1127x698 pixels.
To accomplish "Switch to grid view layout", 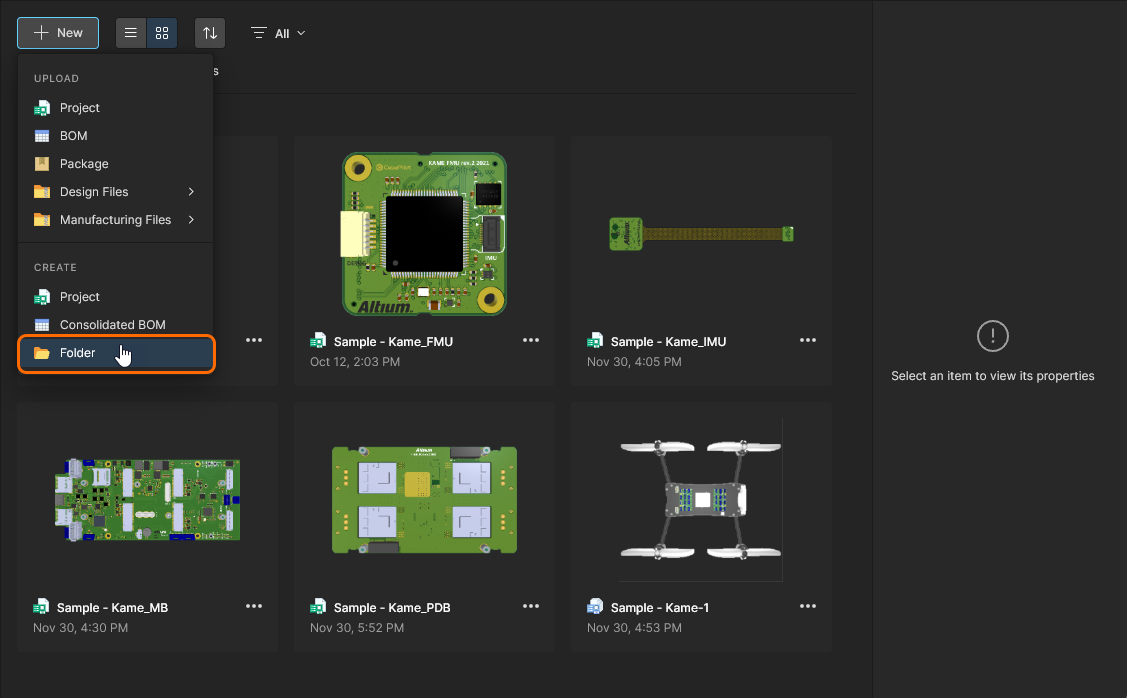I will 162,33.
